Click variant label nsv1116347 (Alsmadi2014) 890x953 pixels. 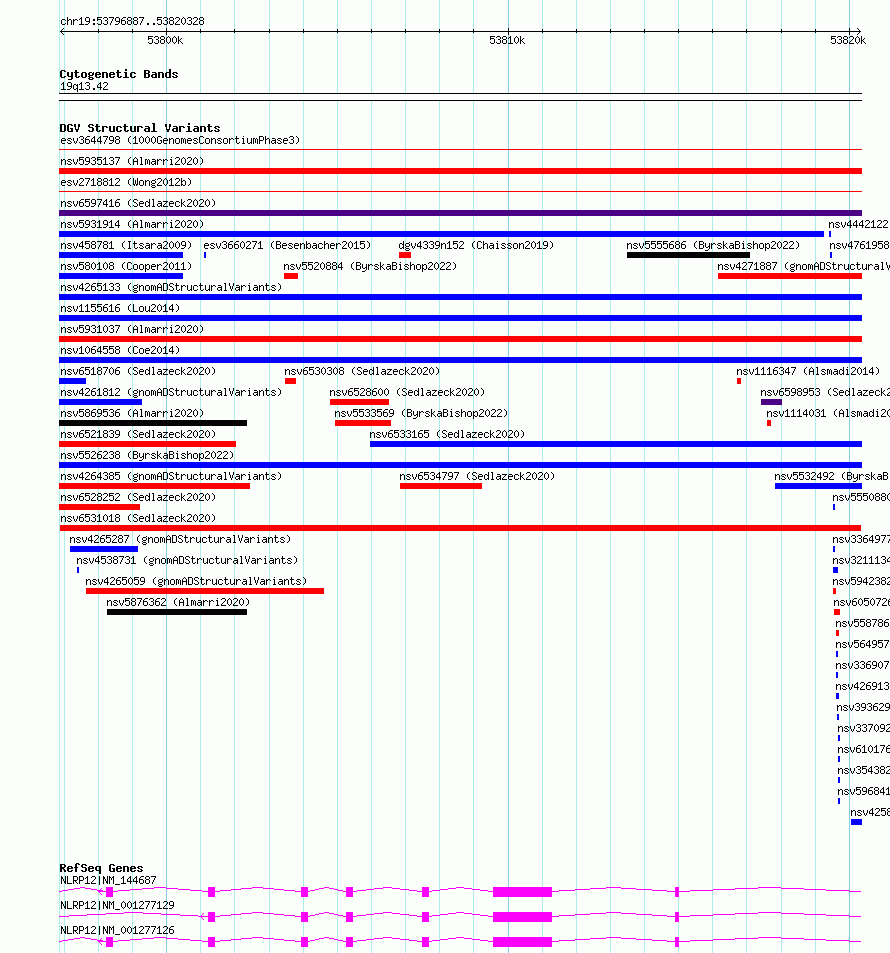coord(808,371)
